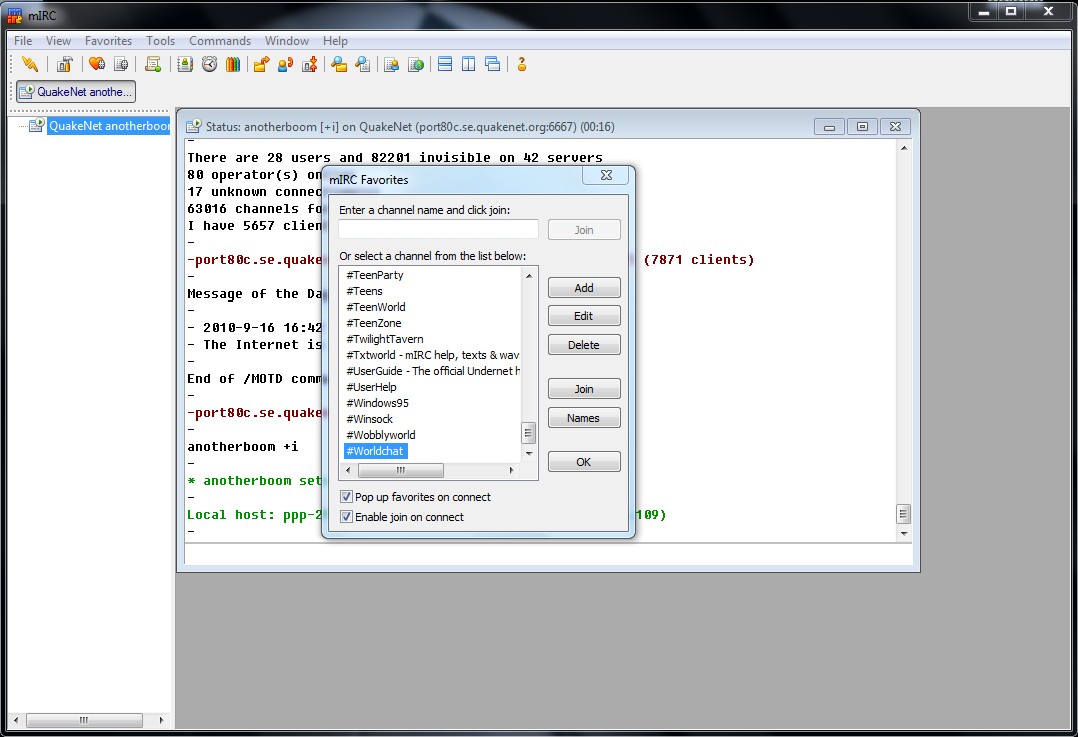Open the Colors crayons toolbar icon

[233, 64]
